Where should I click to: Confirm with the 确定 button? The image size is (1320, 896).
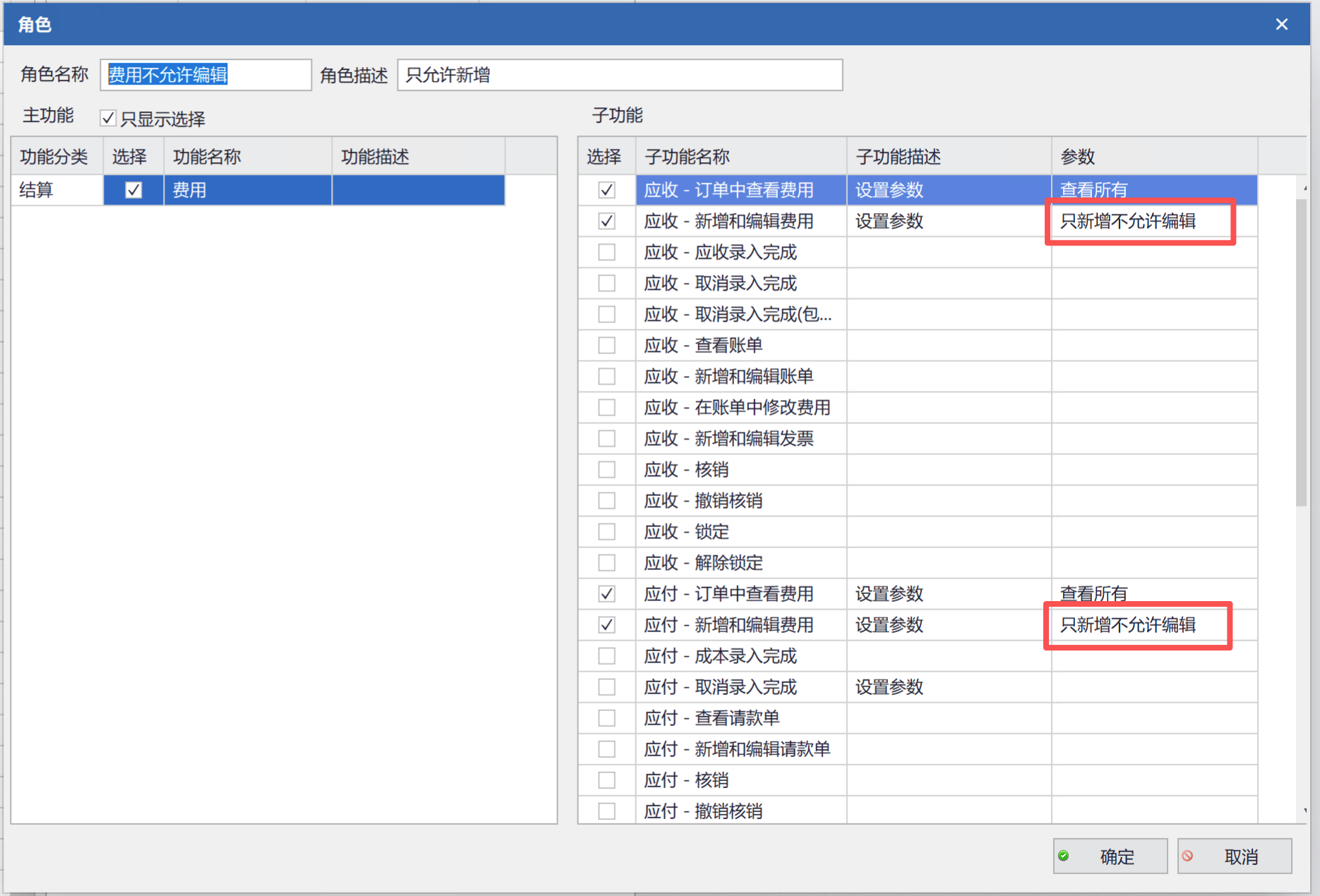(x=1110, y=856)
